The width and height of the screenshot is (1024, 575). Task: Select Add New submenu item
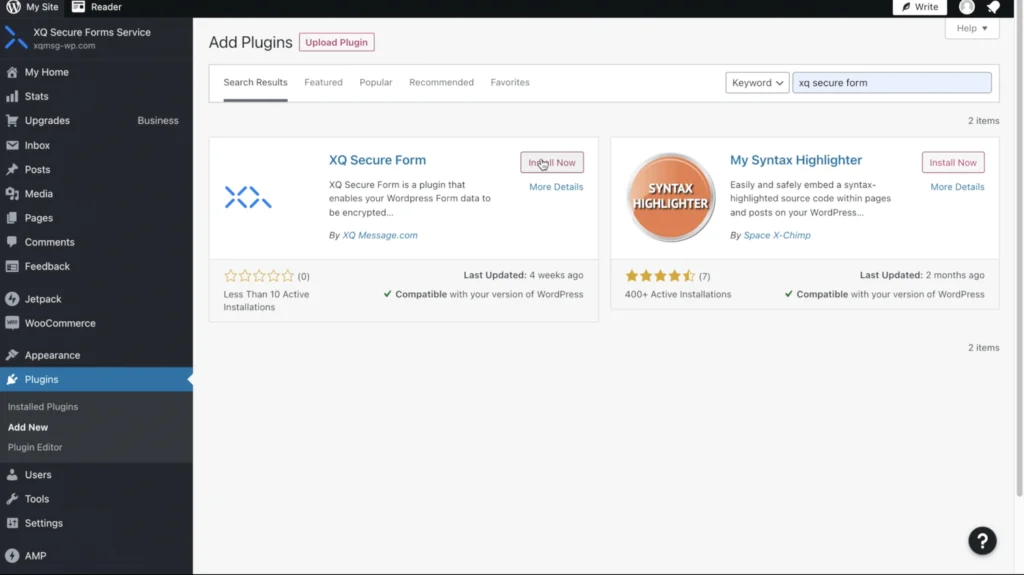coord(28,427)
